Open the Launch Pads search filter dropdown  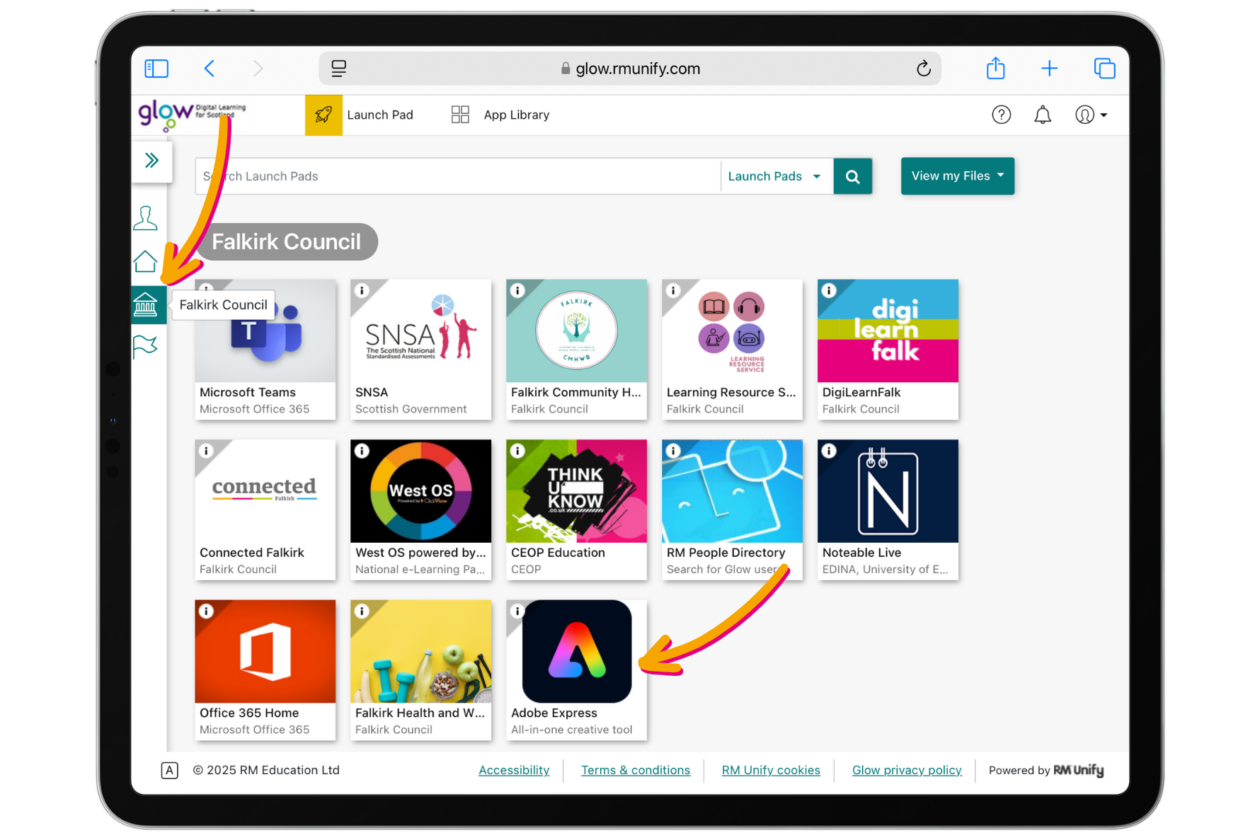tap(775, 177)
